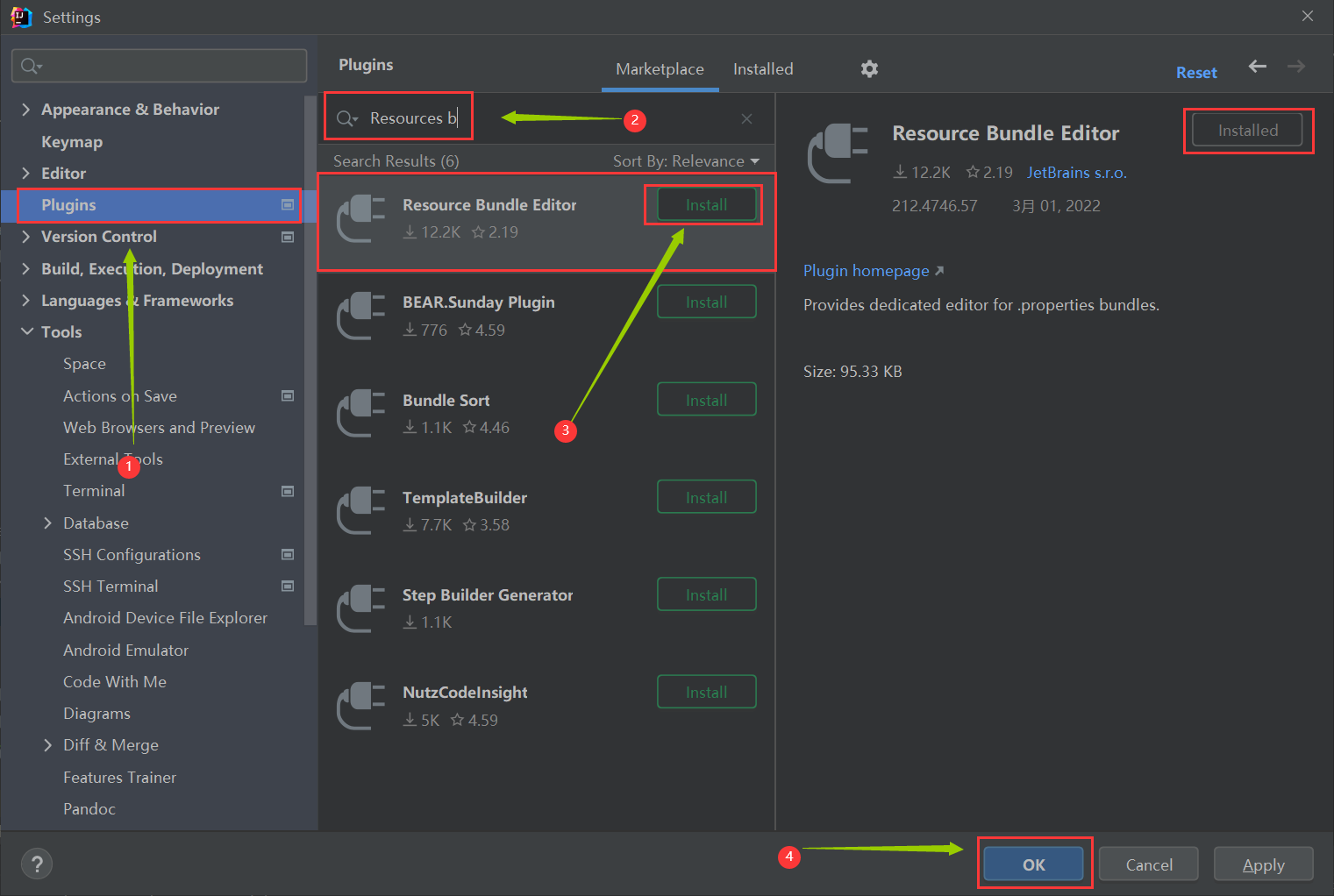Viewport: 1334px width, 896px height.
Task: Clear the plugin search with the X
Action: tap(746, 118)
